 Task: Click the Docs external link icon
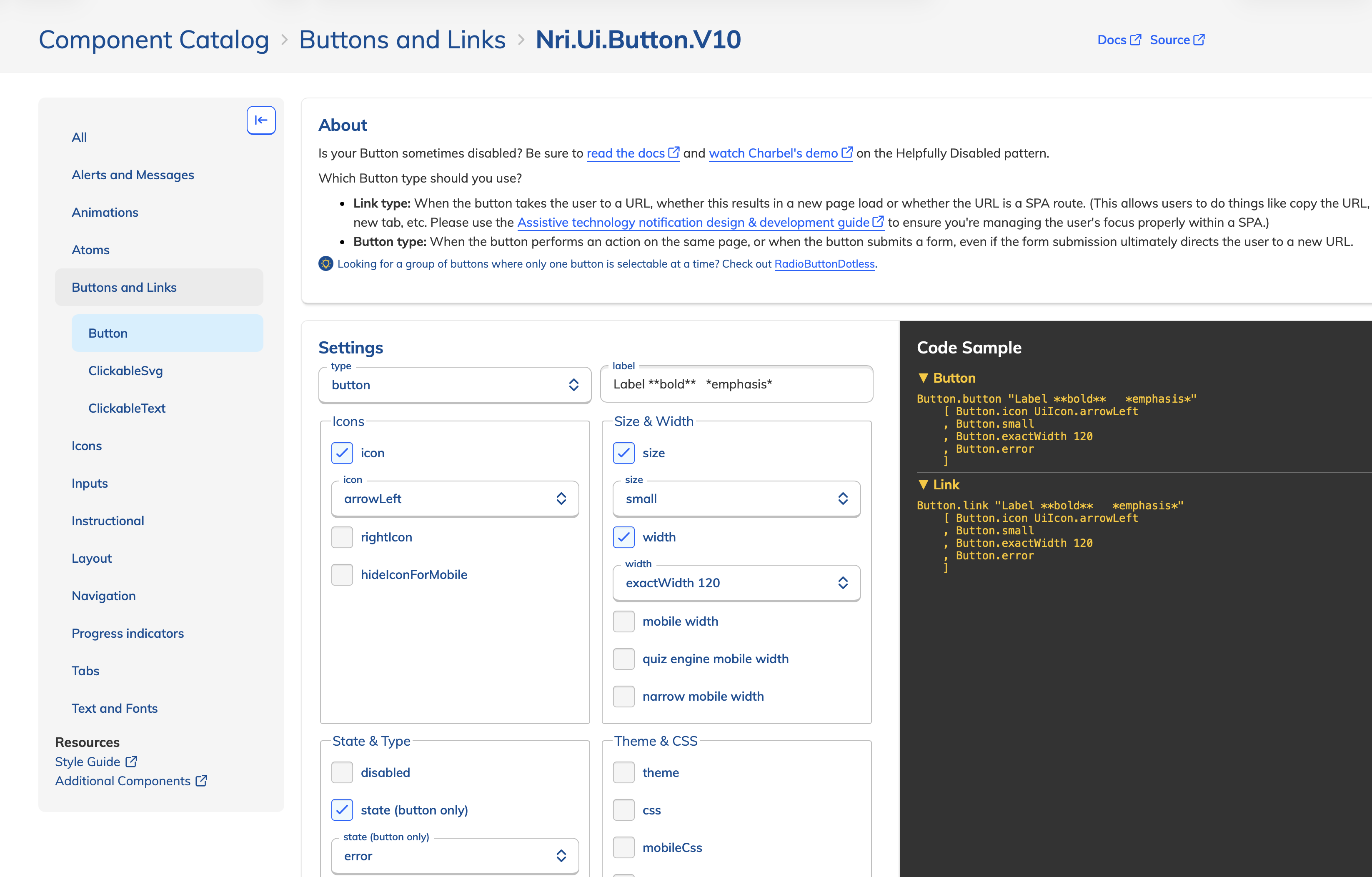pos(1136,40)
